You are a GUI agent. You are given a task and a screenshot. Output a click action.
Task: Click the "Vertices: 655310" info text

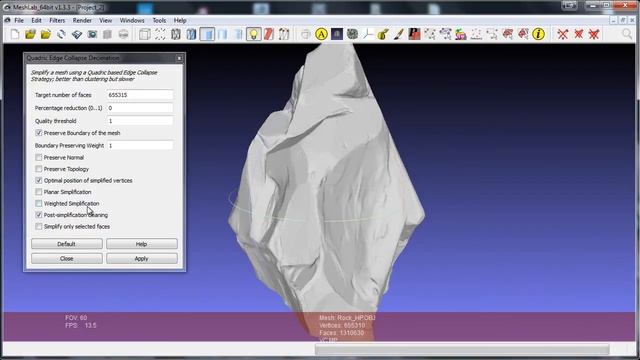coord(342,325)
